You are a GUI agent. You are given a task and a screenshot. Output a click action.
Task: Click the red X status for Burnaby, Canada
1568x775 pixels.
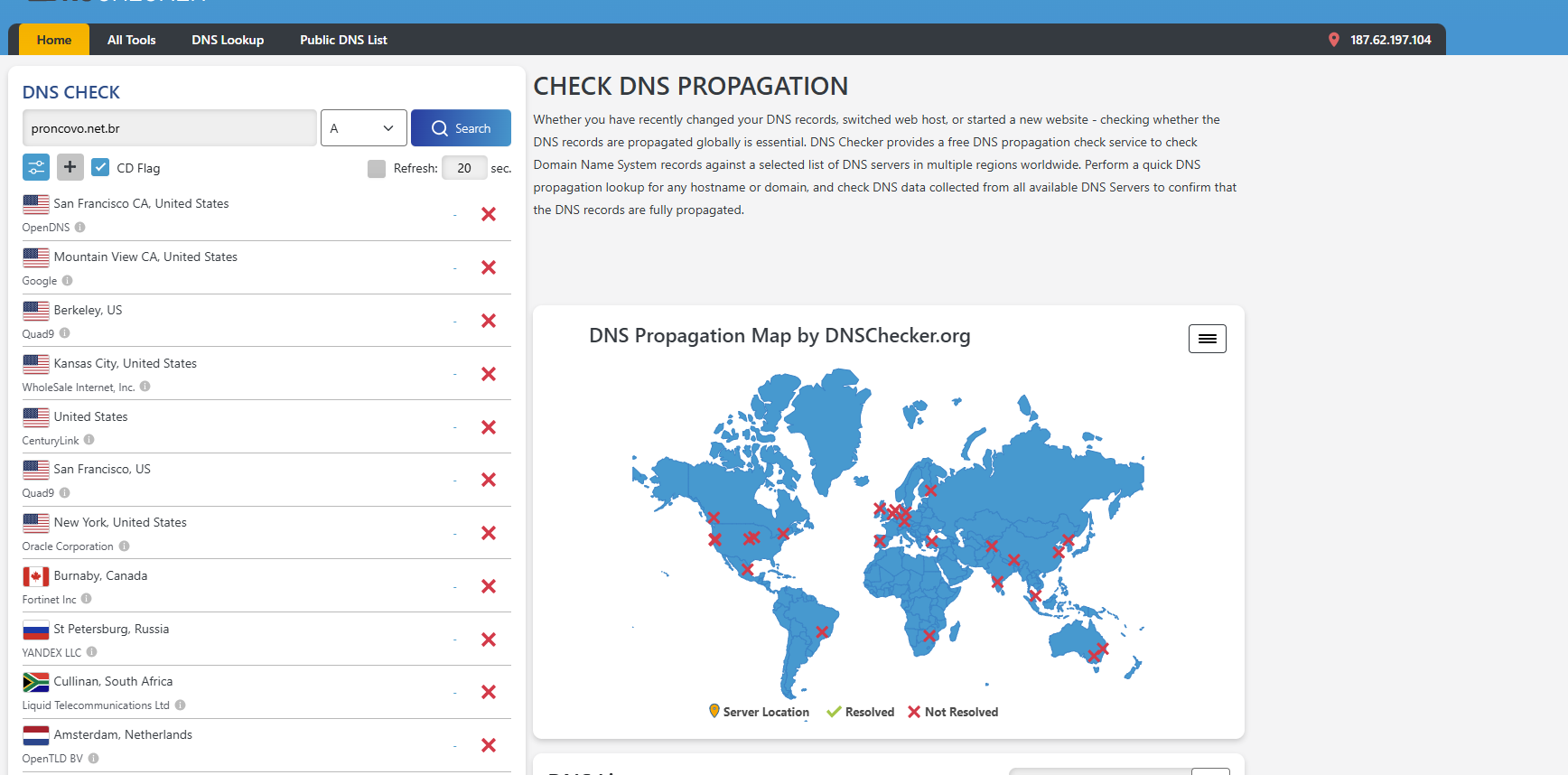click(489, 586)
